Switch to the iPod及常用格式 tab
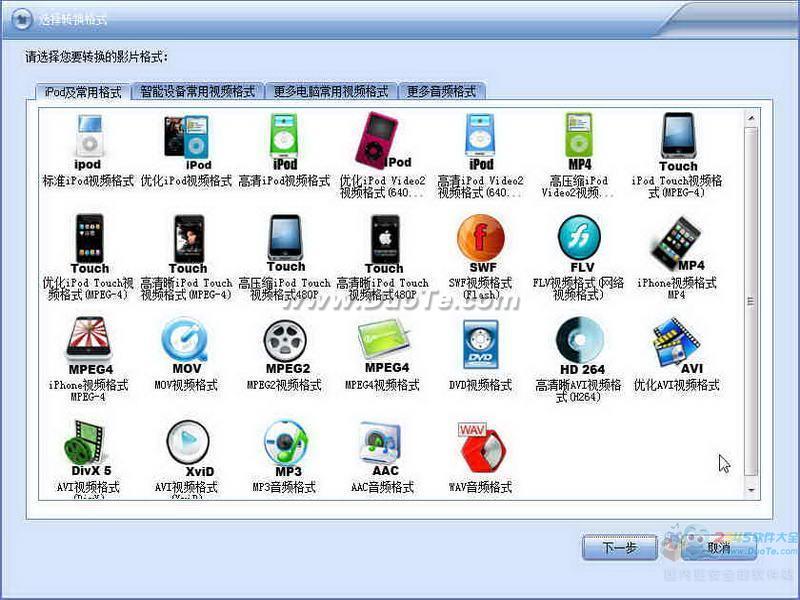The height and width of the screenshot is (600, 800). click(x=82, y=92)
